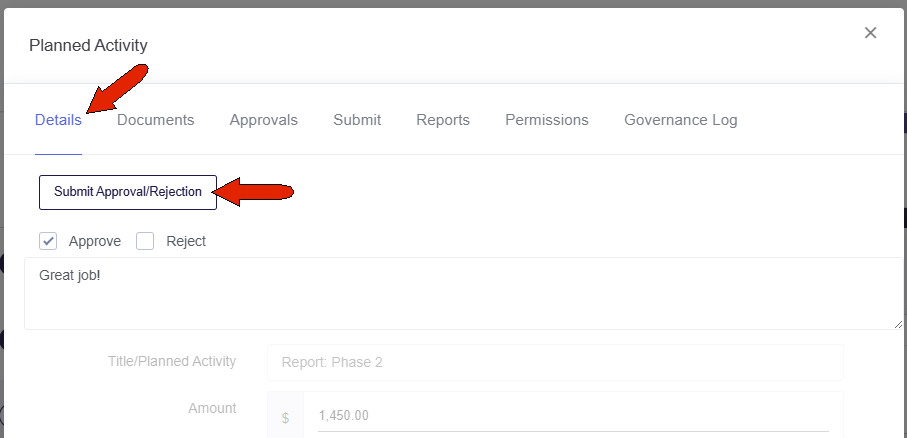The width and height of the screenshot is (907, 438).
Task: Select the Submit tab
Action: coord(357,120)
